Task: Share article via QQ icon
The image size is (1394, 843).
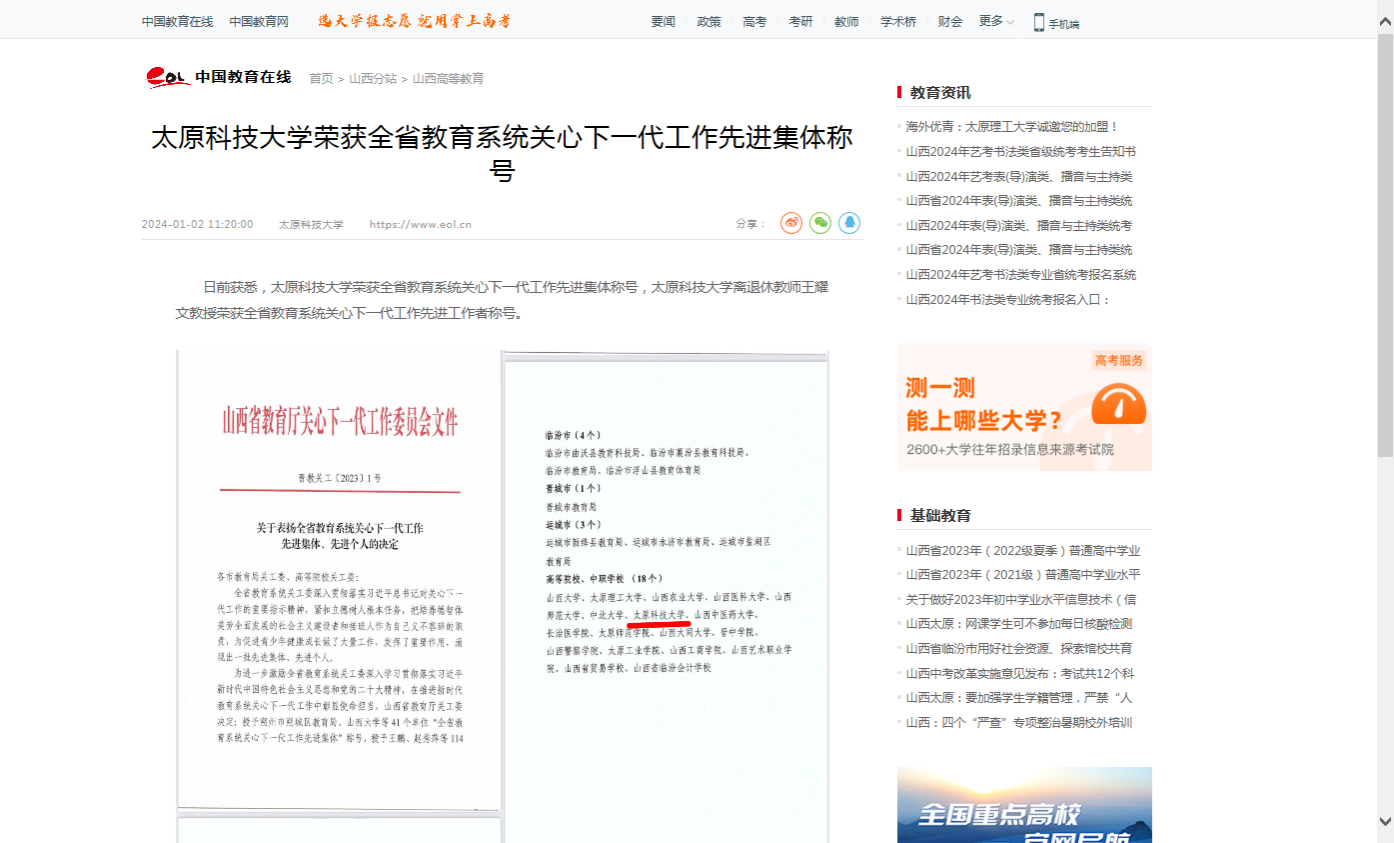Action: pos(849,223)
